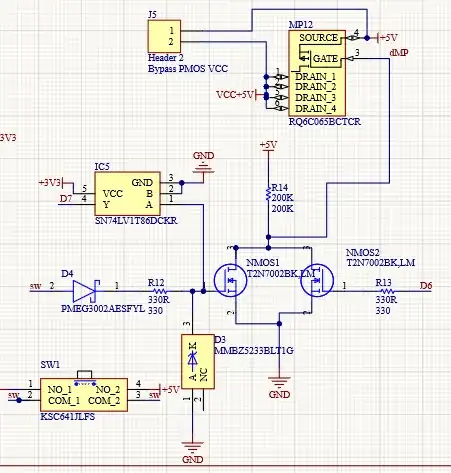Click the D6 net label

426,286
